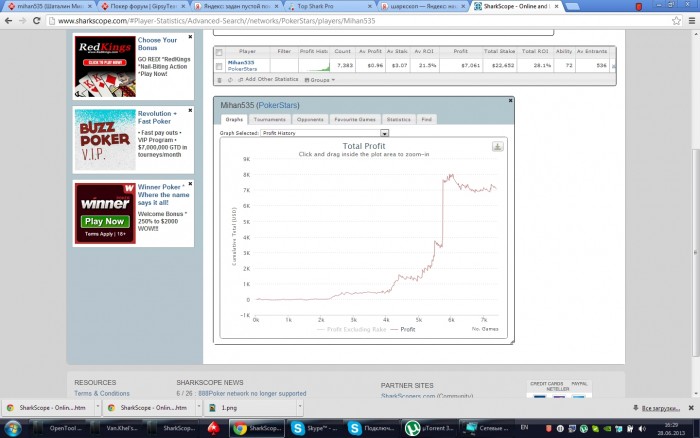Click the page vertical scrollbar
The width and height of the screenshot is (700, 438).
pyautogui.click(x=696, y=252)
